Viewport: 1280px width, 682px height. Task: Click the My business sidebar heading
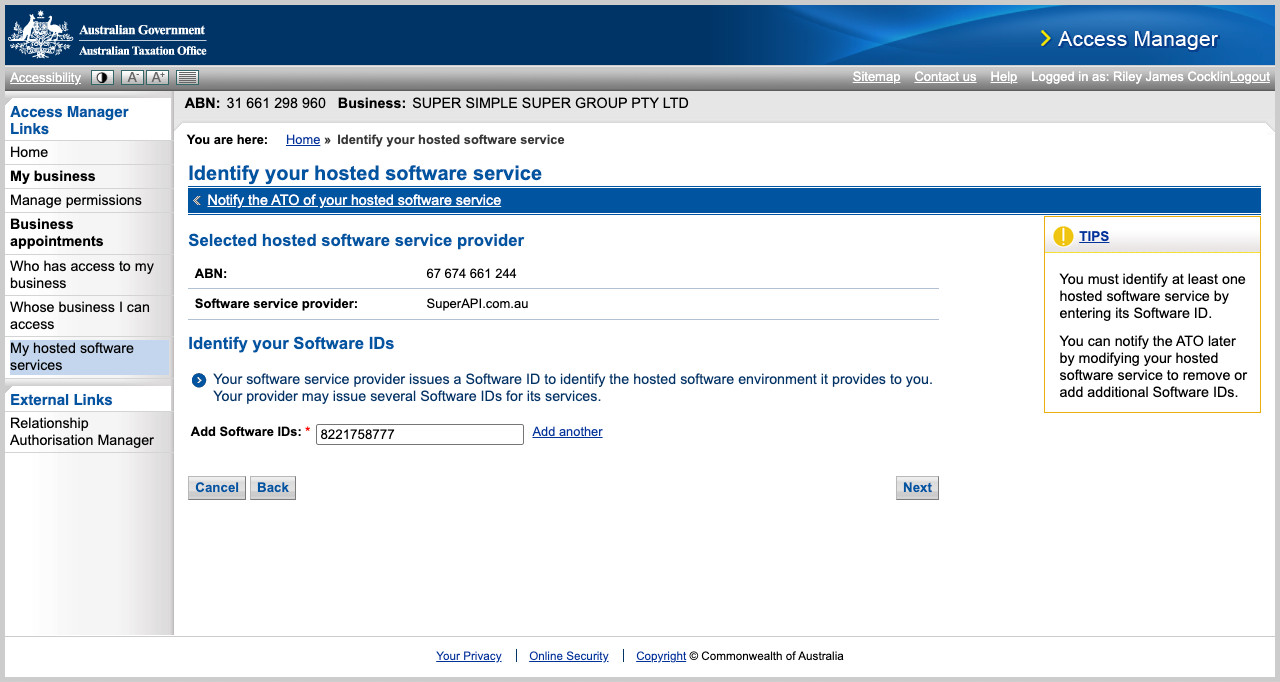pyautogui.click(x=53, y=176)
